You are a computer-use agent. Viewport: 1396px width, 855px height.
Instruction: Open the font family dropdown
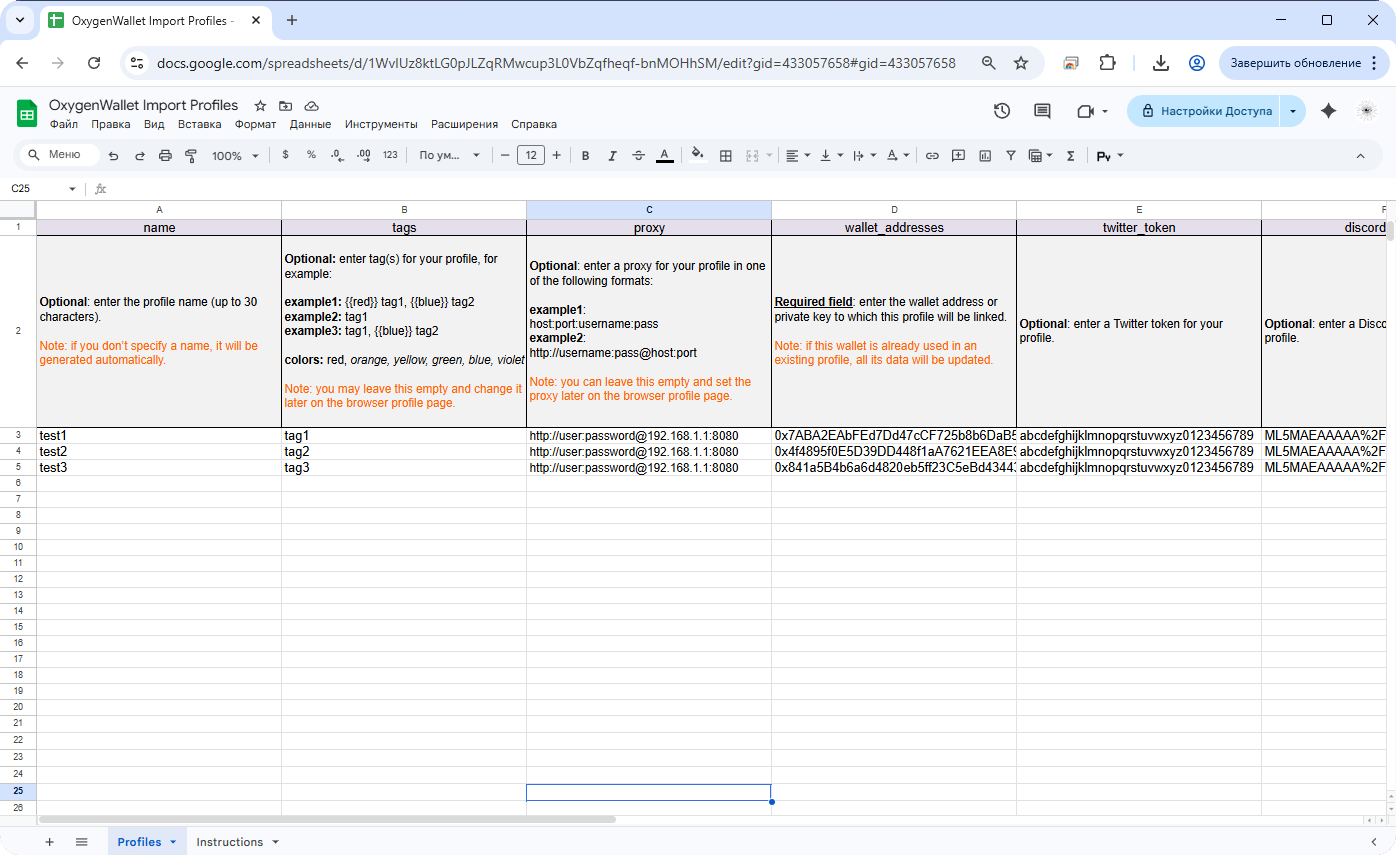(450, 155)
